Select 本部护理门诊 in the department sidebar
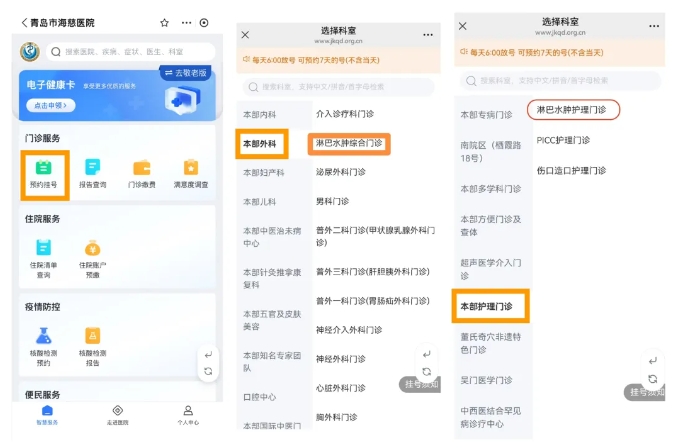Image resolution: width=676 pixels, height=448 pixels. 485,306
